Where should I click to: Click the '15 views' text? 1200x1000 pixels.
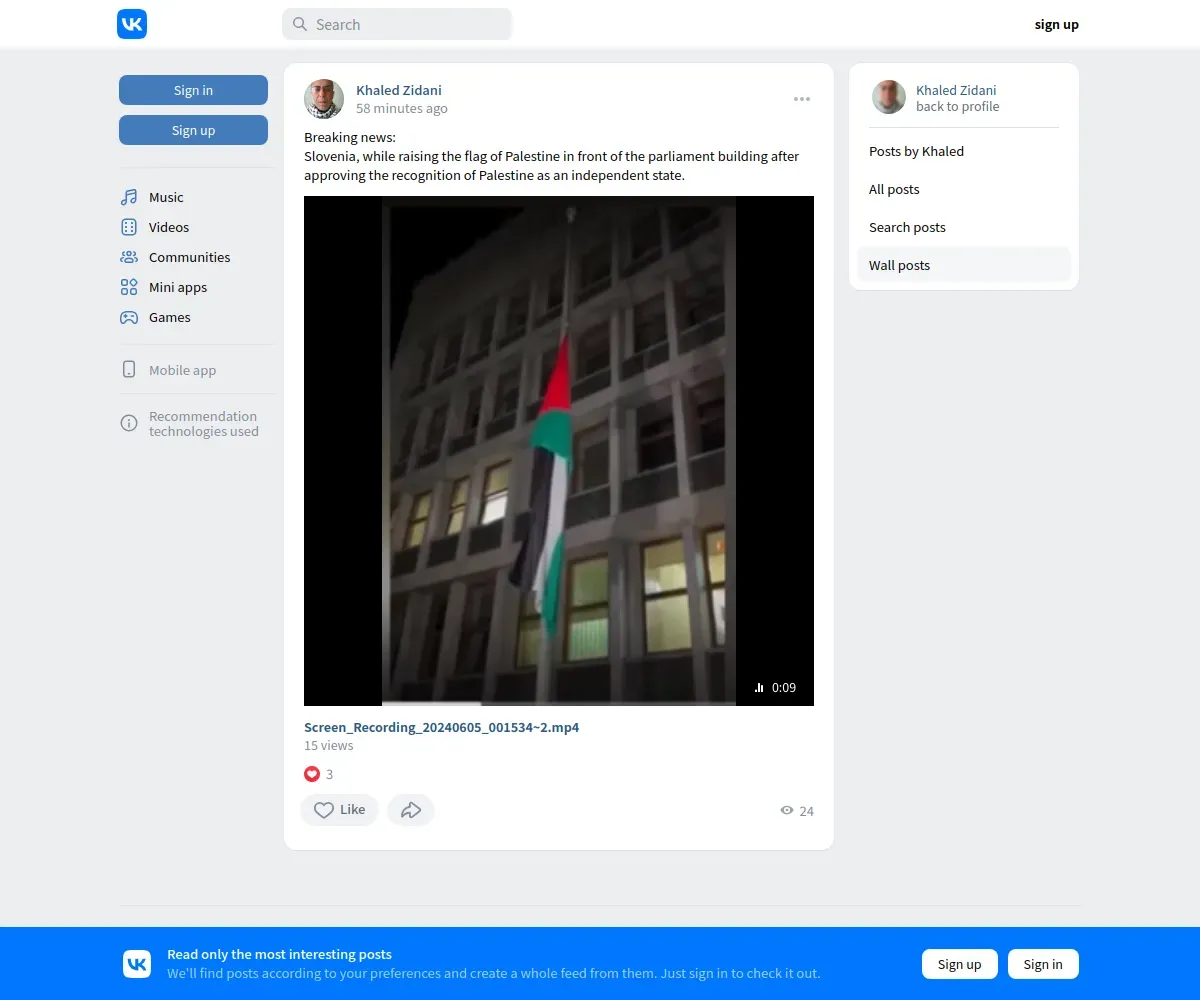[329, 745]
